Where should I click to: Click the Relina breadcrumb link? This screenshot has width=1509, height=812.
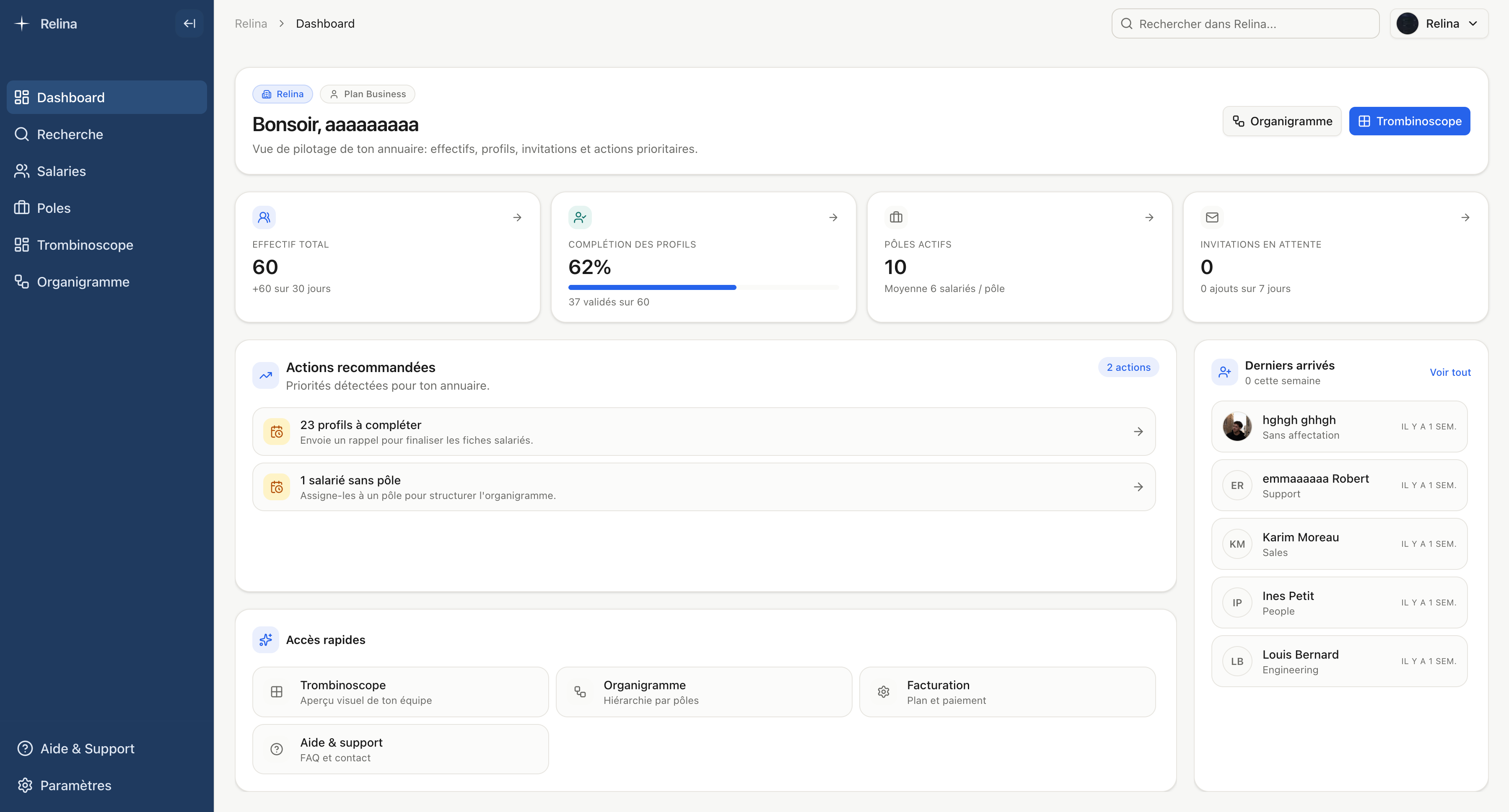click(251, 23)
